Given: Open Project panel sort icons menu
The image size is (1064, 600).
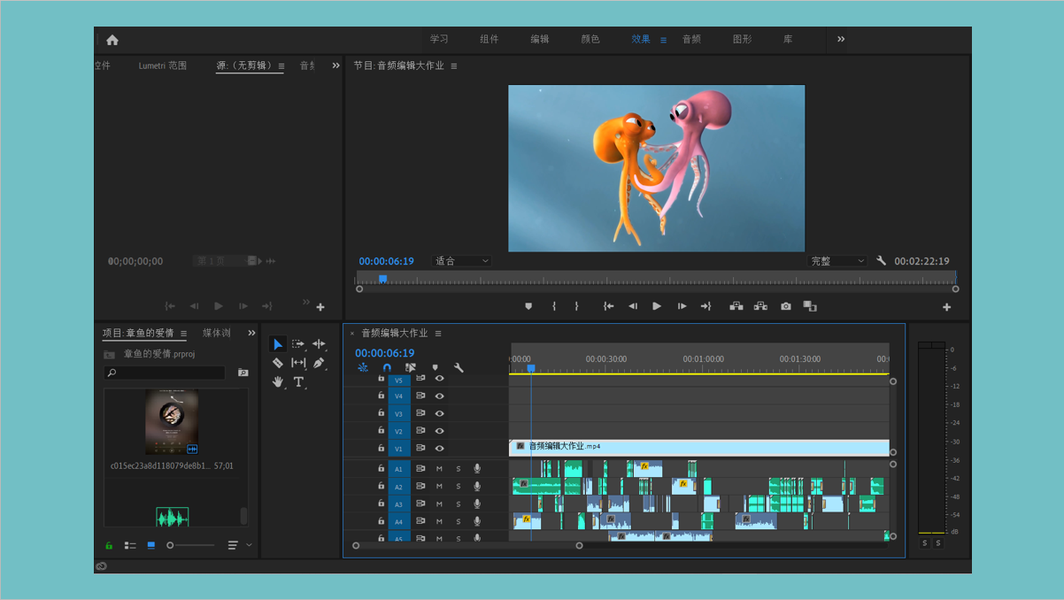Looking at the screenshot, I should [x=233, y=545].
